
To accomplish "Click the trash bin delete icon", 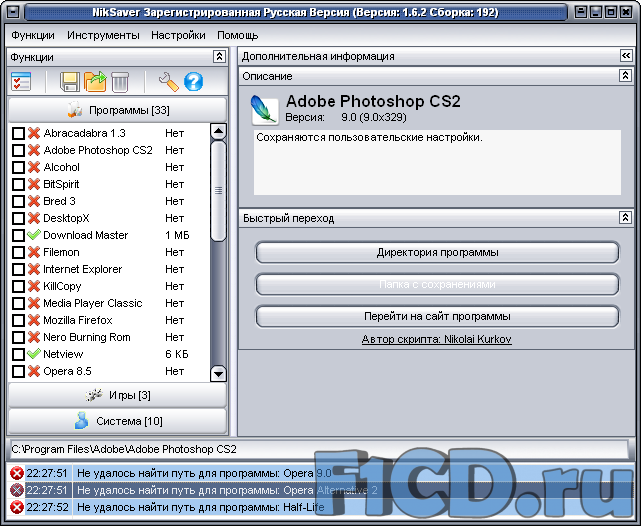I will pos(120,82).
